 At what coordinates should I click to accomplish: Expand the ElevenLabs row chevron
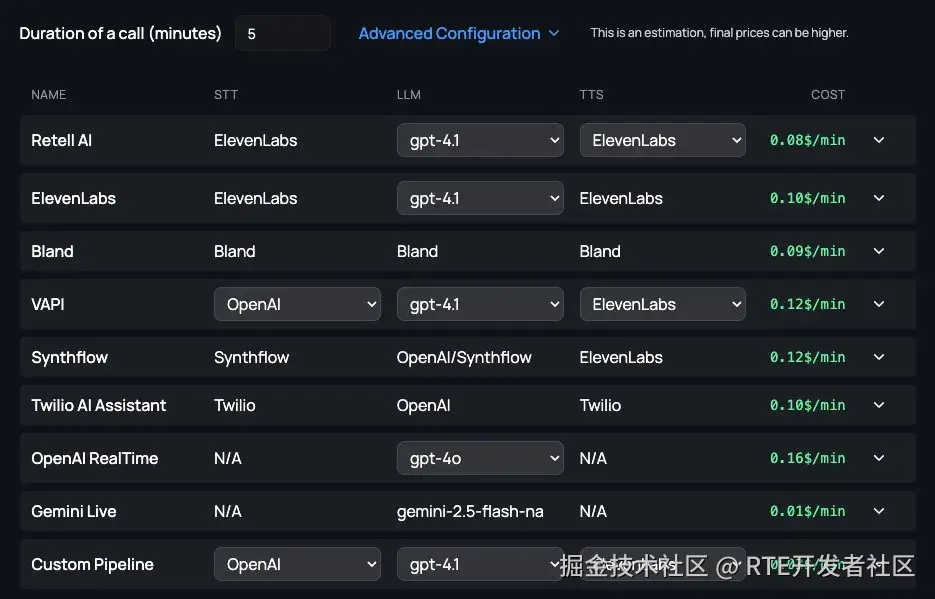tap(879, 198)
